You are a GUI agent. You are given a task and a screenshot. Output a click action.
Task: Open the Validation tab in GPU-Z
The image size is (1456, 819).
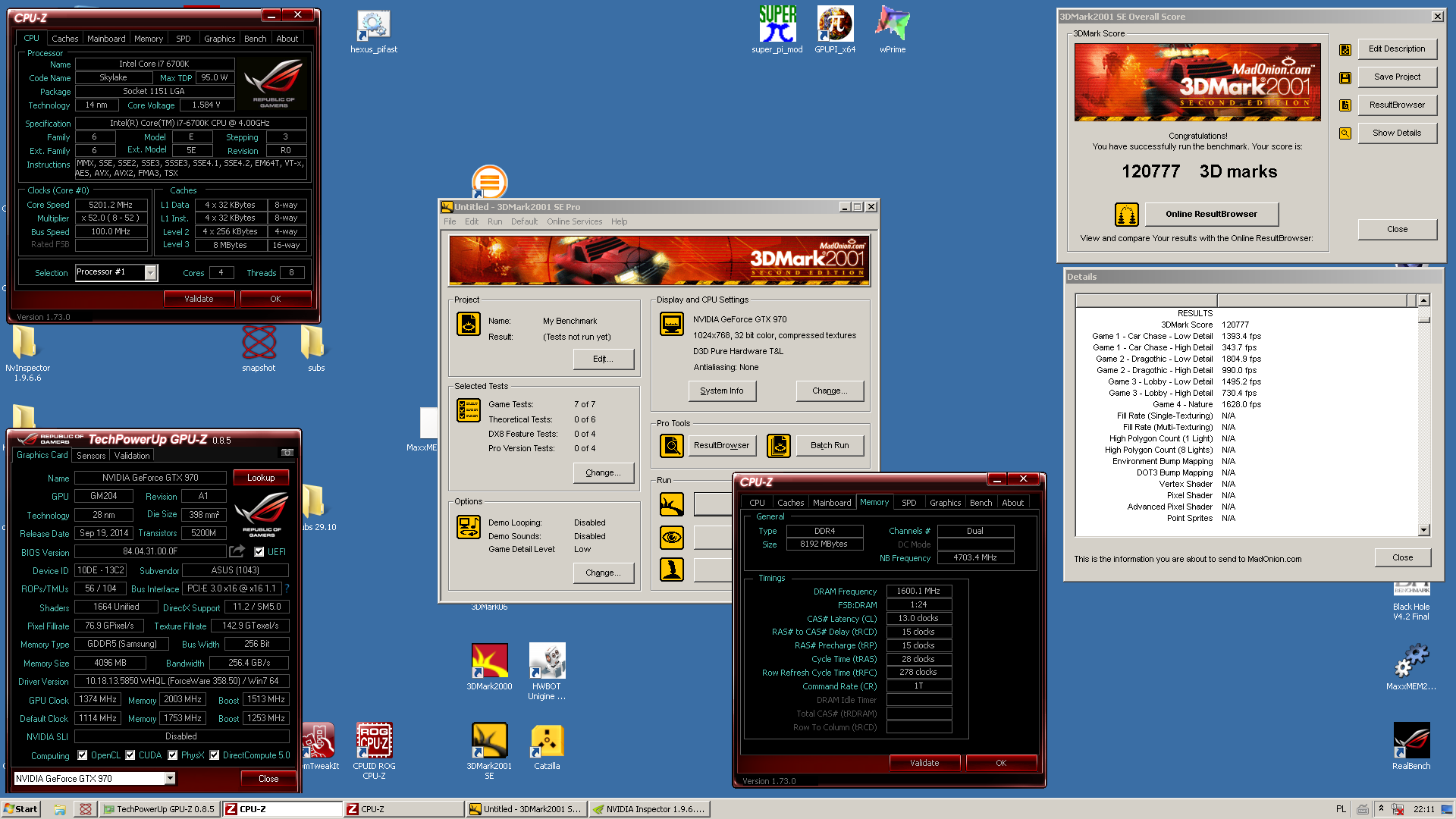pos(132,456)
